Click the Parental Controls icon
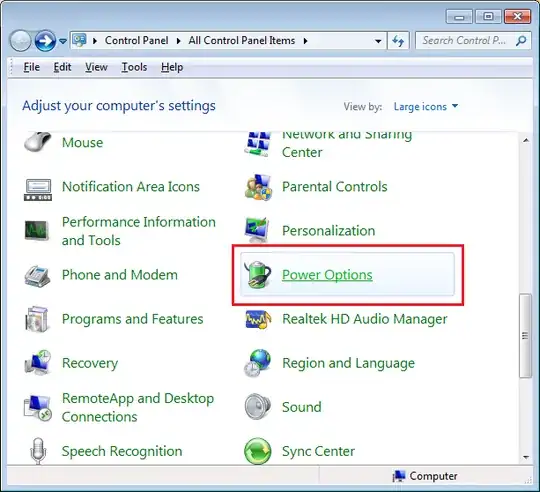The image size is (540, 492). 258,187
